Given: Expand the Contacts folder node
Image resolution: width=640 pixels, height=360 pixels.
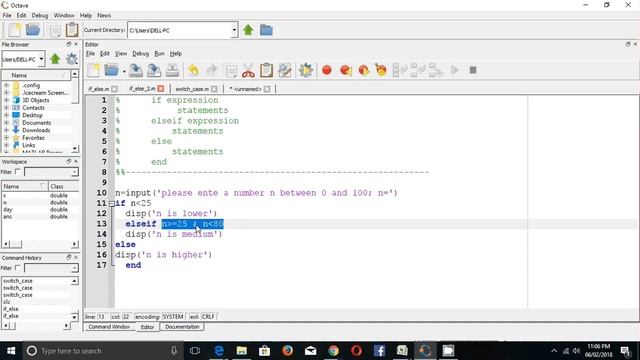Looking at the screenshot, I should tap(6, 108).
